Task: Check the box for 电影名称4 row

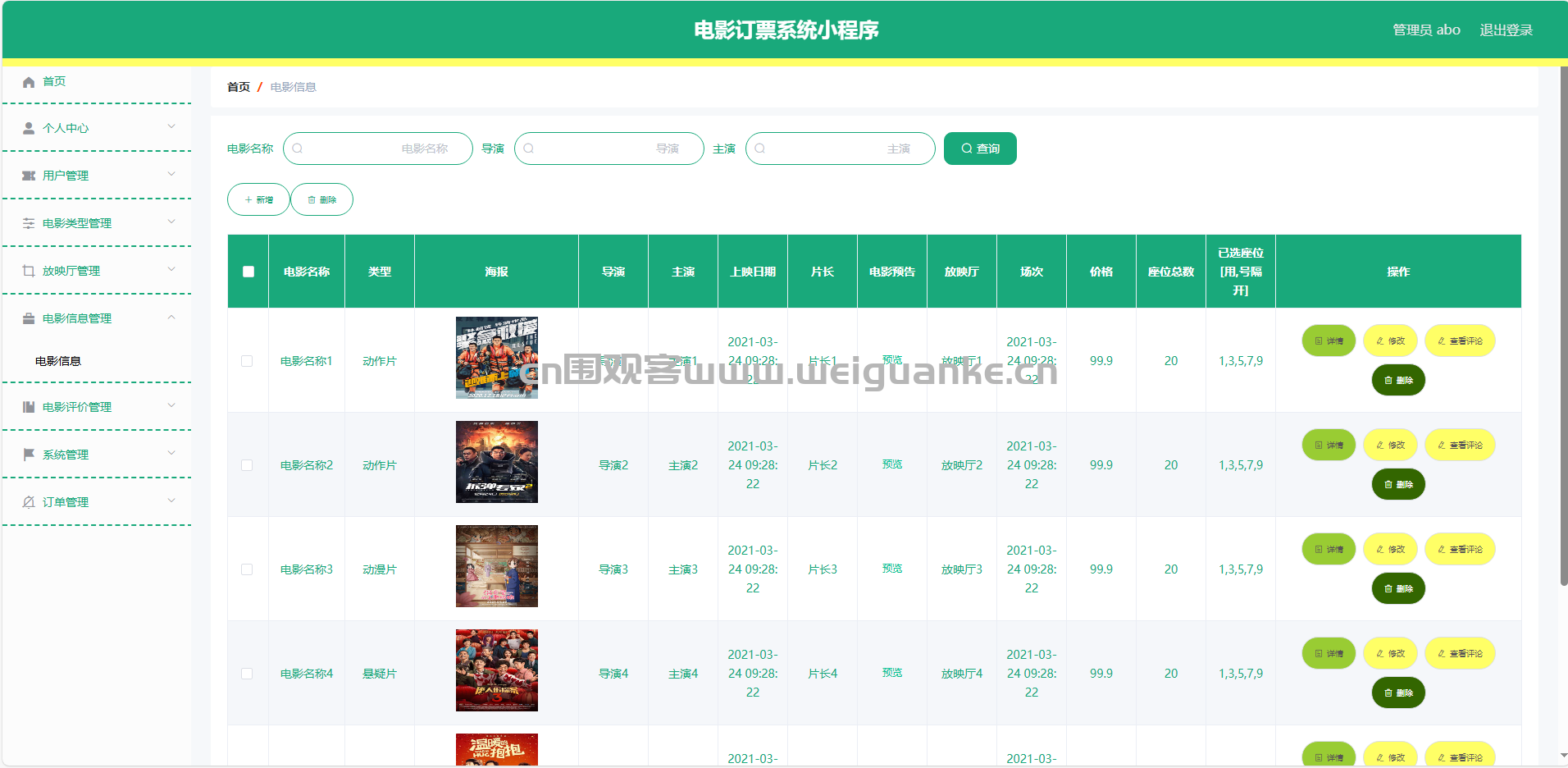Action: (x=247, y=674)
